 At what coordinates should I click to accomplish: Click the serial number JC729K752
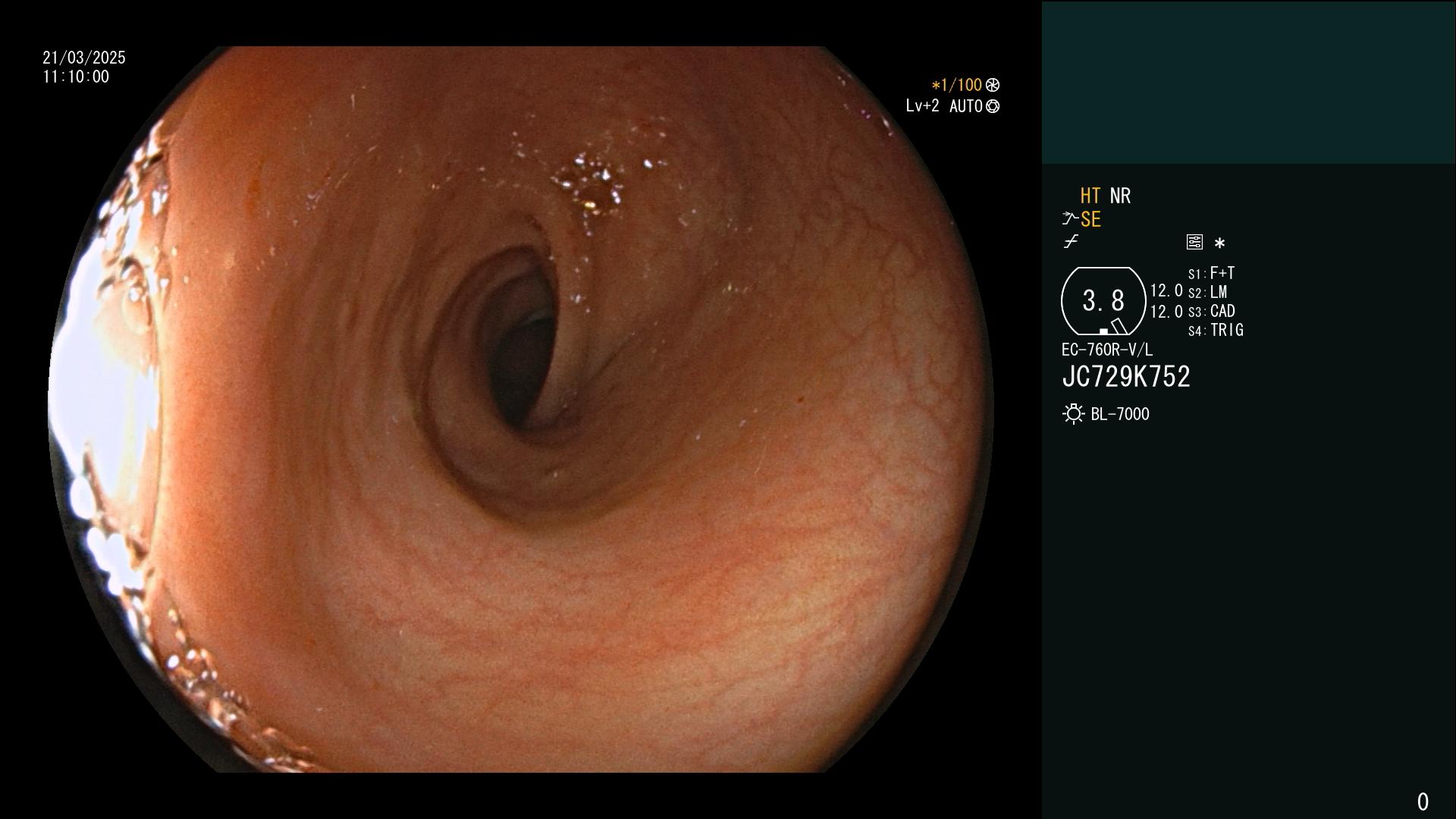coord(1126,377)
